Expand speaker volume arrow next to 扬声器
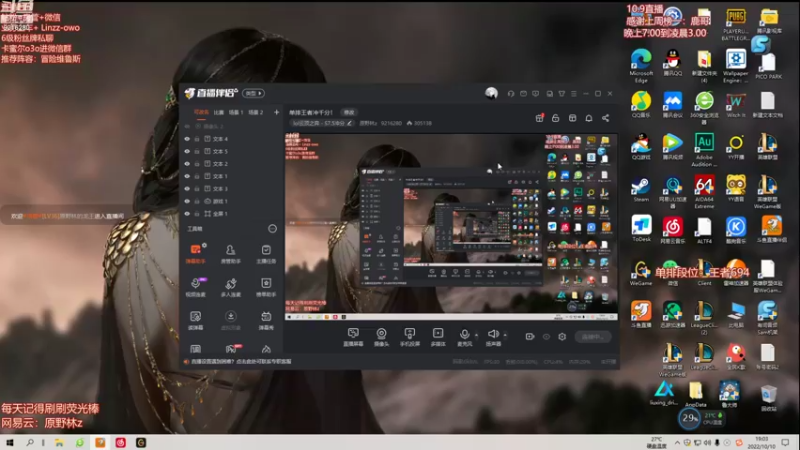 point(505,335)
